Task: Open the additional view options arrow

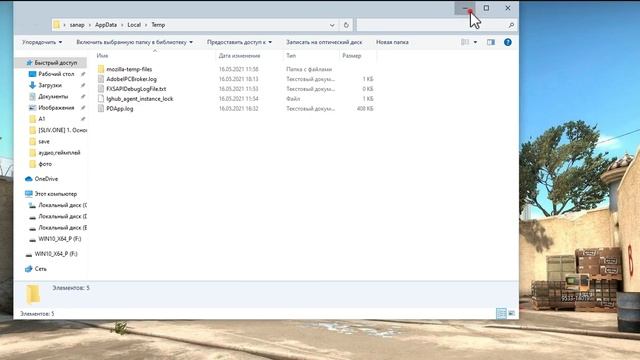Action: [x=475, y=42]
